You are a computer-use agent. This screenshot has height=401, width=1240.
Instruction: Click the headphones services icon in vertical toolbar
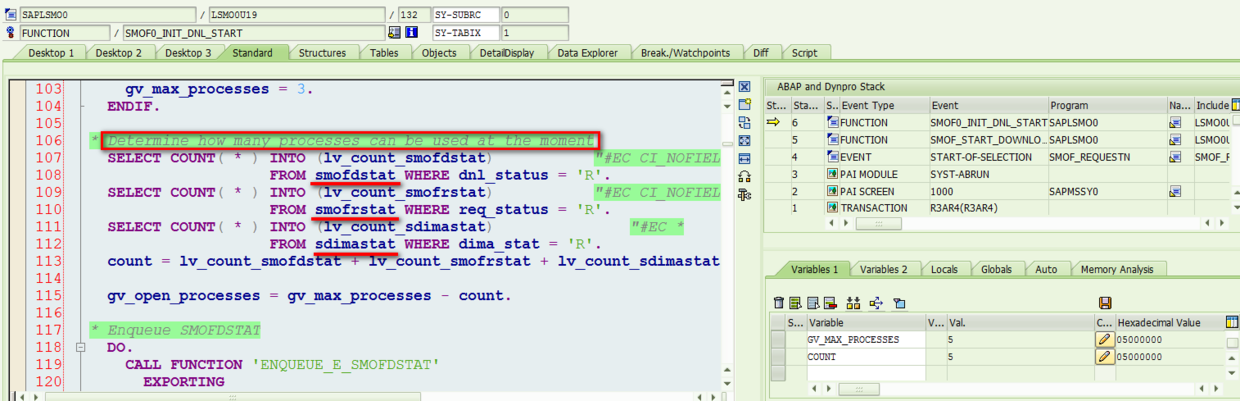click(x=744, y=177)
